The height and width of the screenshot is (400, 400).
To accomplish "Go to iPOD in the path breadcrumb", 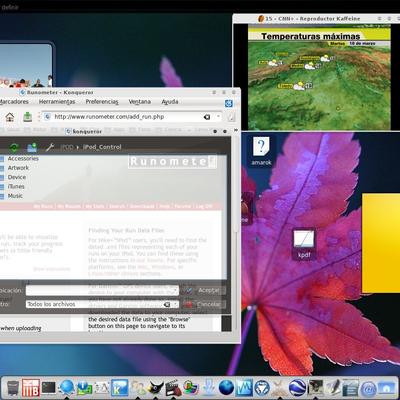I will coord(67,147).
